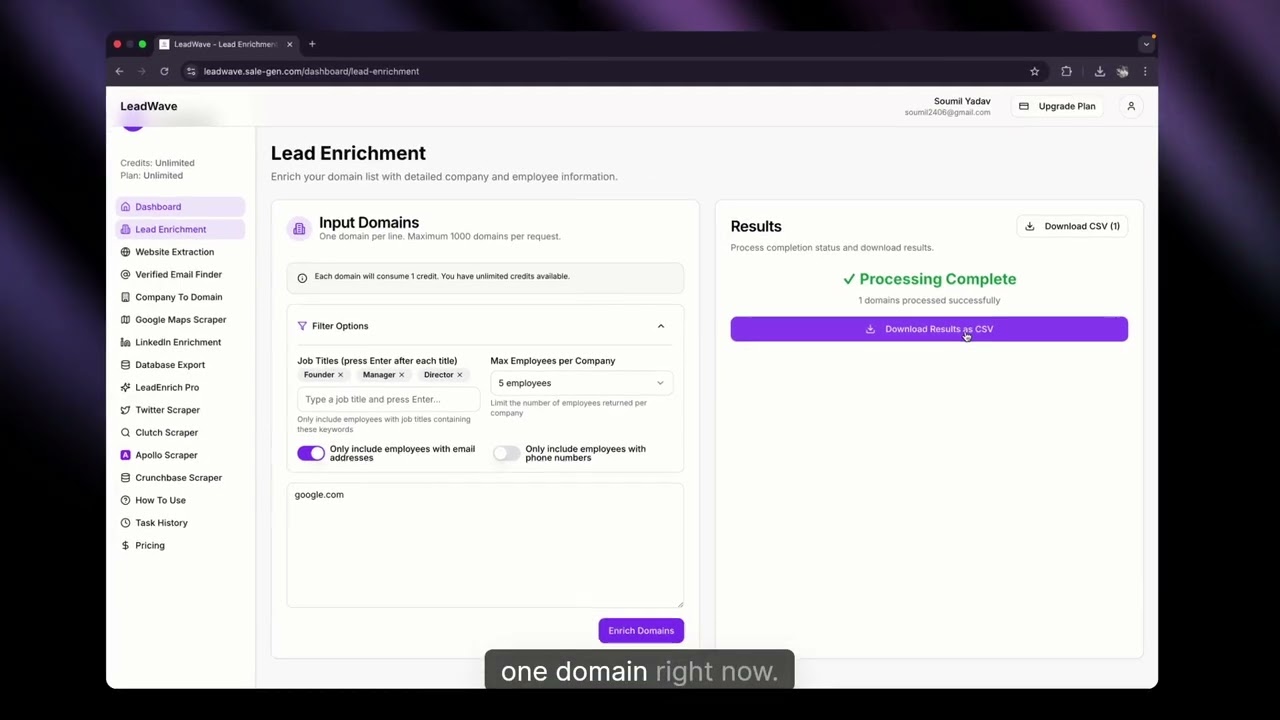Viewport: 1280px width, 720px height.
Task: Click Download CSV (1) button
Action: (1072, 226)
